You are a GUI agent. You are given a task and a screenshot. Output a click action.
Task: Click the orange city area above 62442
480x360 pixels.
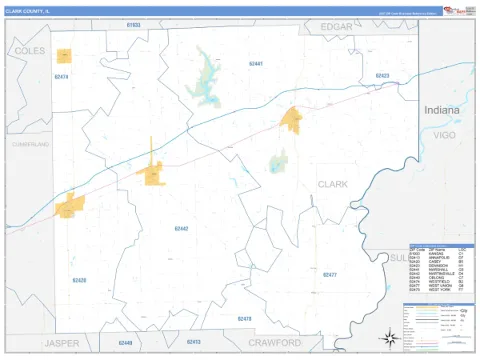pyautogui.click(x=153, y=175)
